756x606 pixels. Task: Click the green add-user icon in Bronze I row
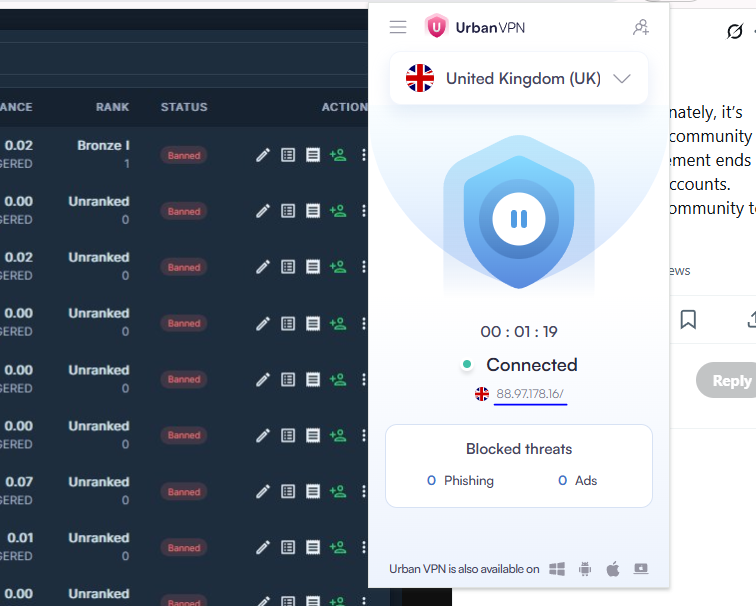338,155
